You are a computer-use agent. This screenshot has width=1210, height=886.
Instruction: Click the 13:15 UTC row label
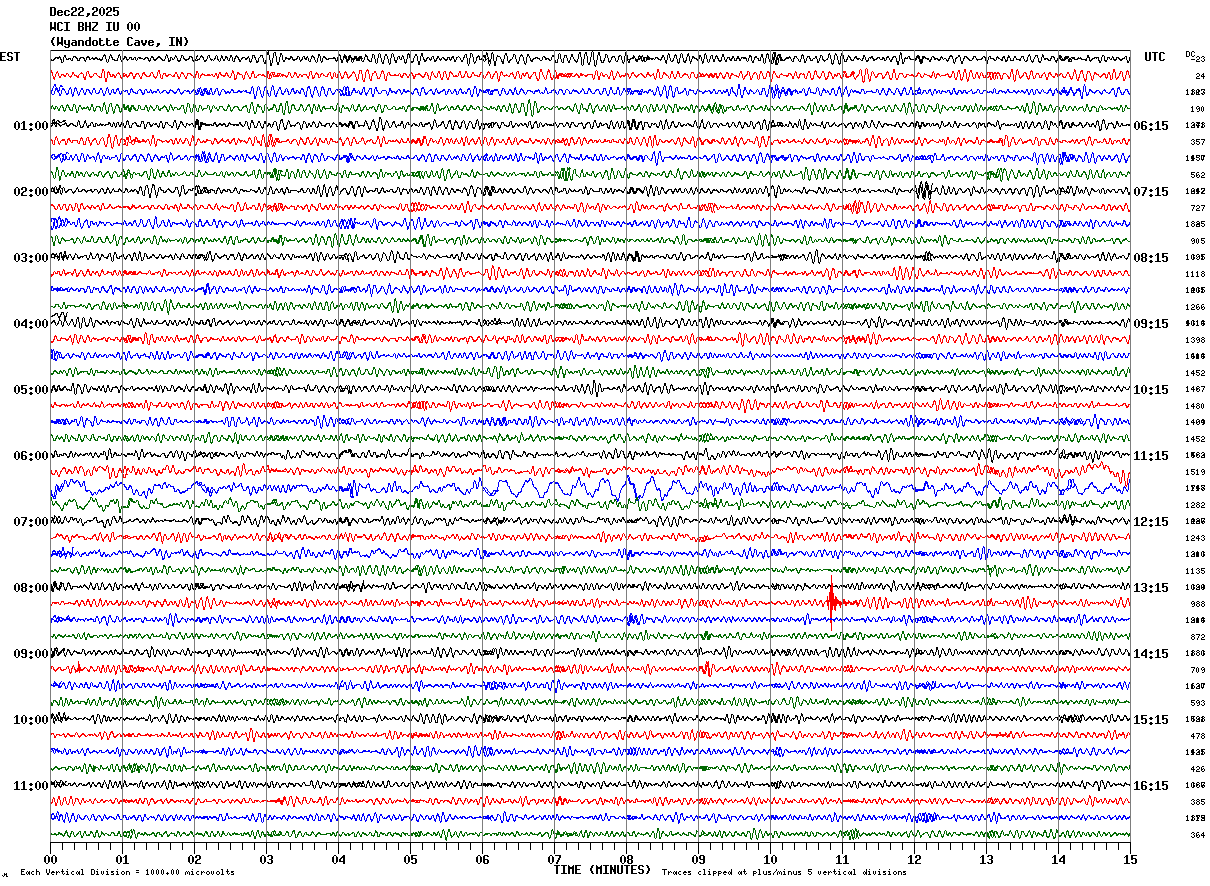pyautogui.click(x=1152, y=587)
